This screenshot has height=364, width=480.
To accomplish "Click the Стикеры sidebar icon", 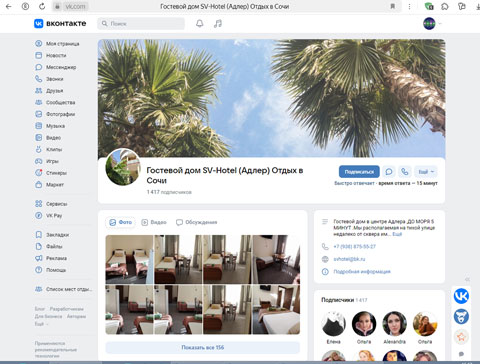I will [39, 173].
